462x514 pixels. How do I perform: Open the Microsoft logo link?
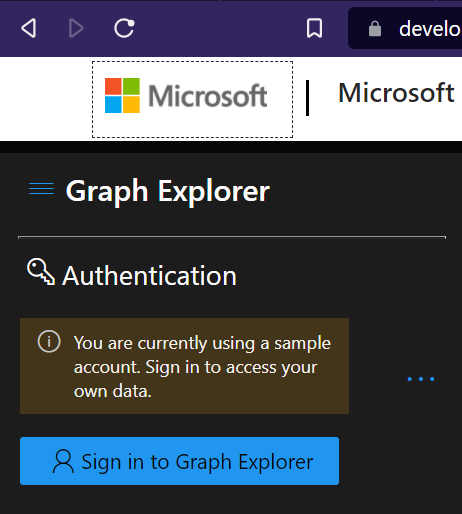193,99
